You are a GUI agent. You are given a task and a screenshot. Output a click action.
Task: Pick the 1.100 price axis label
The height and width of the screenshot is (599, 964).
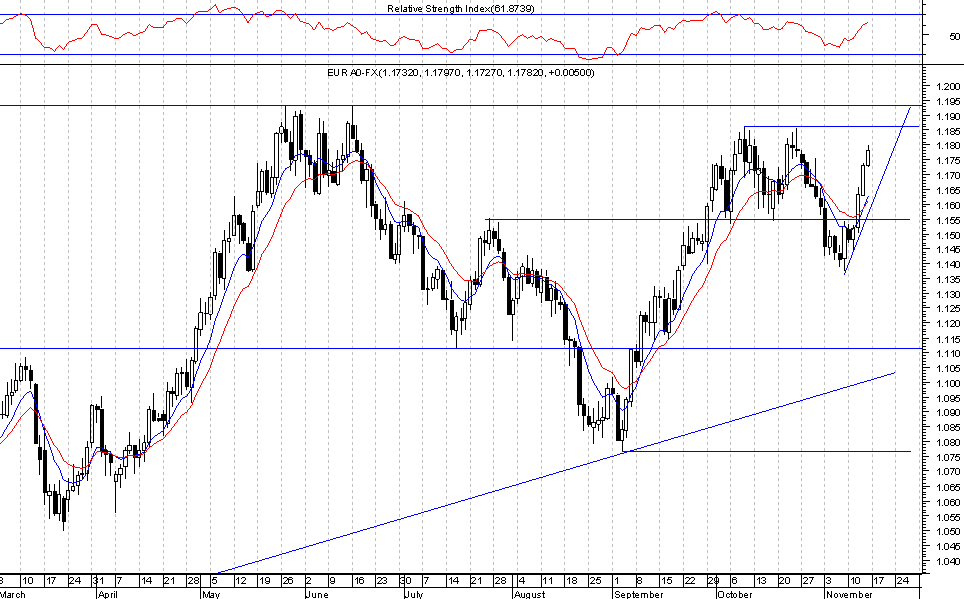click(x=948, y=383)
